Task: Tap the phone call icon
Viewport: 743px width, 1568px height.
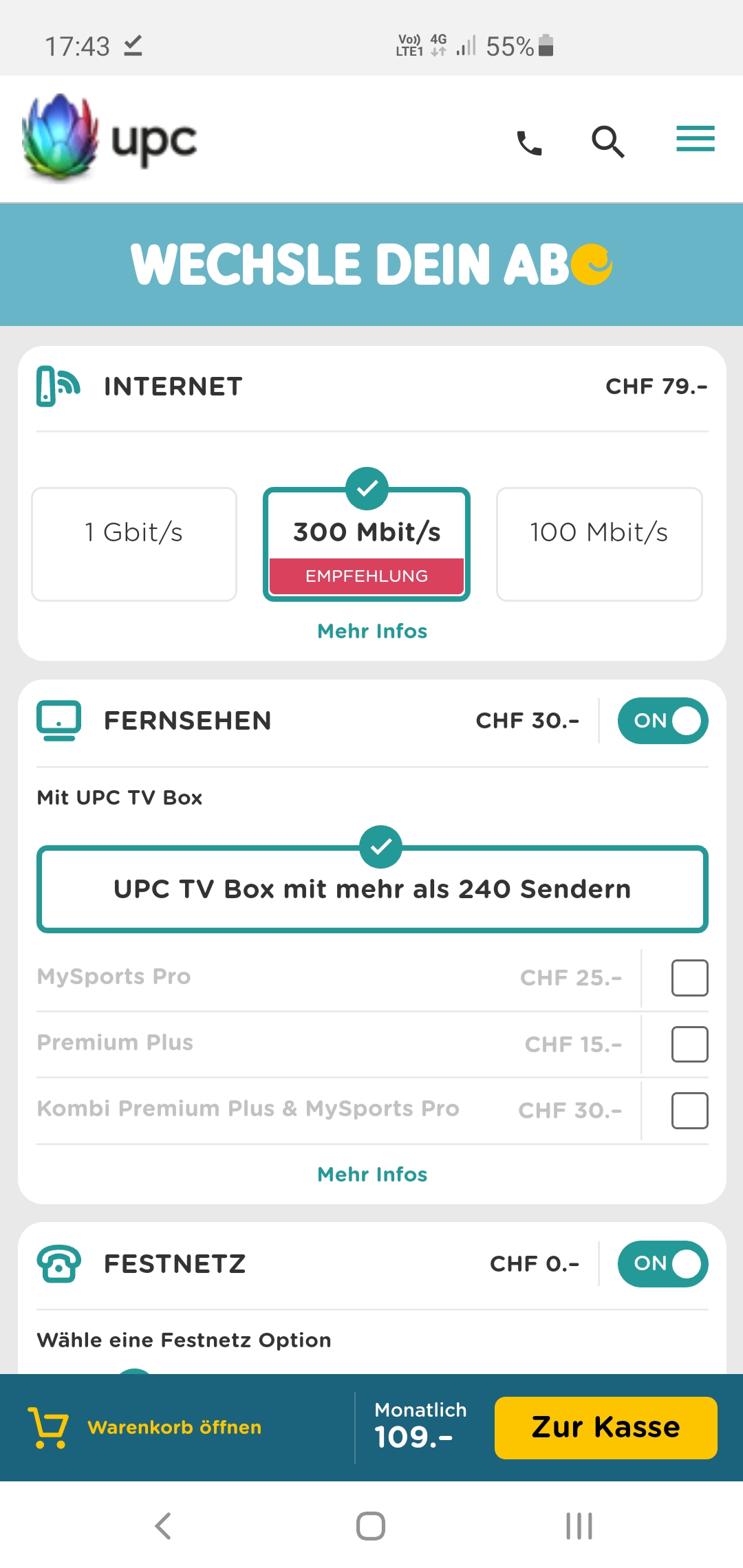Action: click(x=529, y=142)
